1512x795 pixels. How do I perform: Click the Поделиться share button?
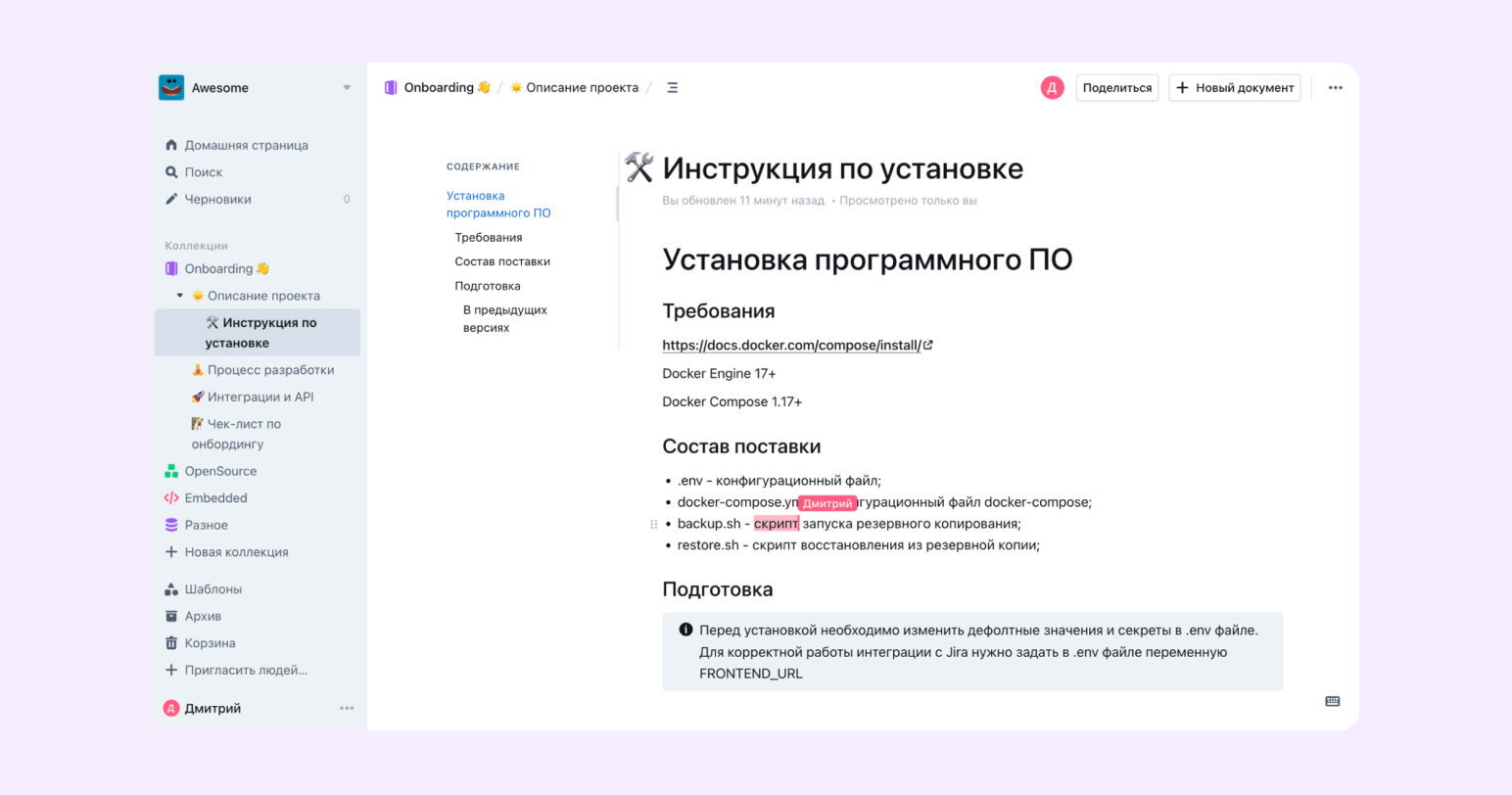(1117, 87)
